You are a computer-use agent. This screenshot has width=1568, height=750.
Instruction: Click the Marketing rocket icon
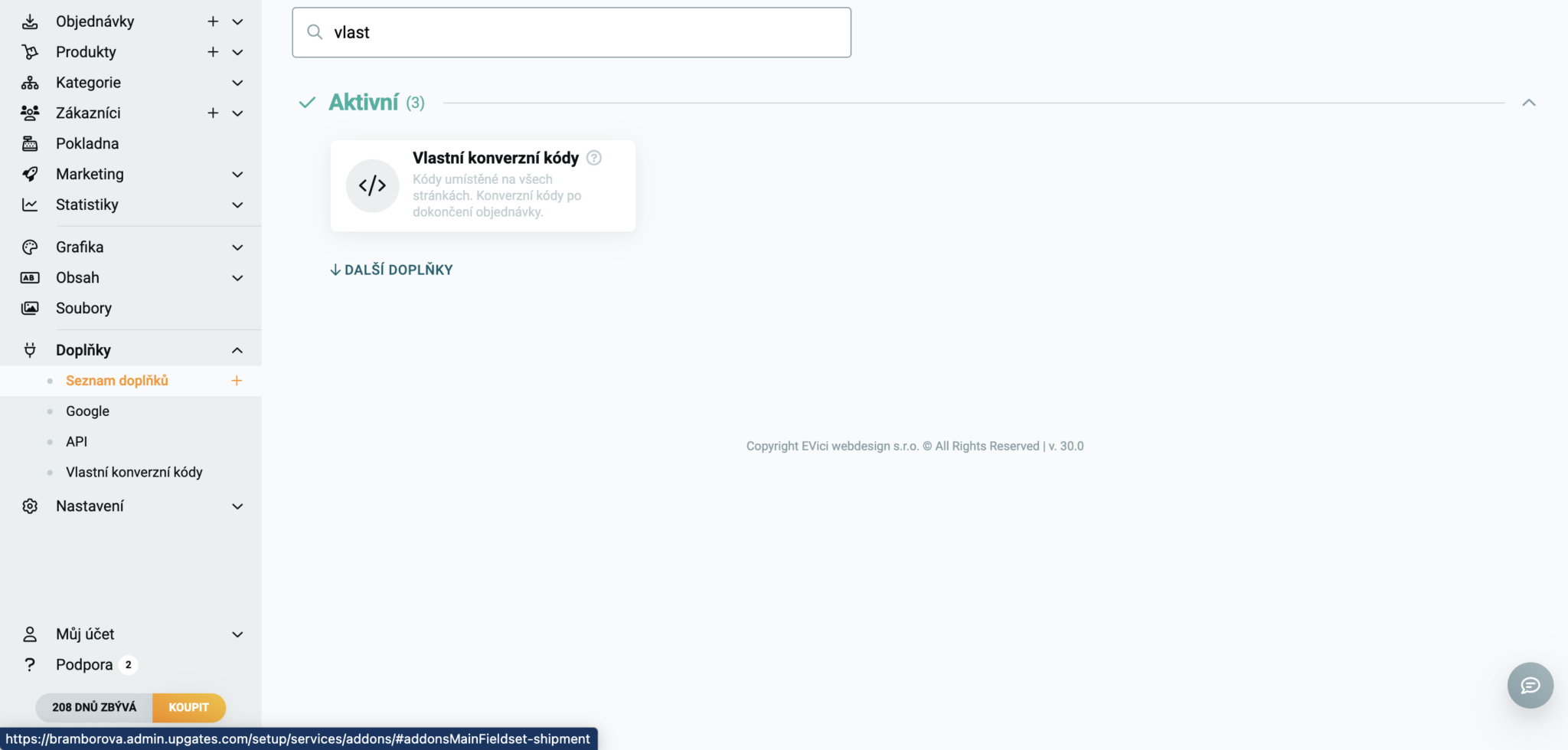(30, 174)
